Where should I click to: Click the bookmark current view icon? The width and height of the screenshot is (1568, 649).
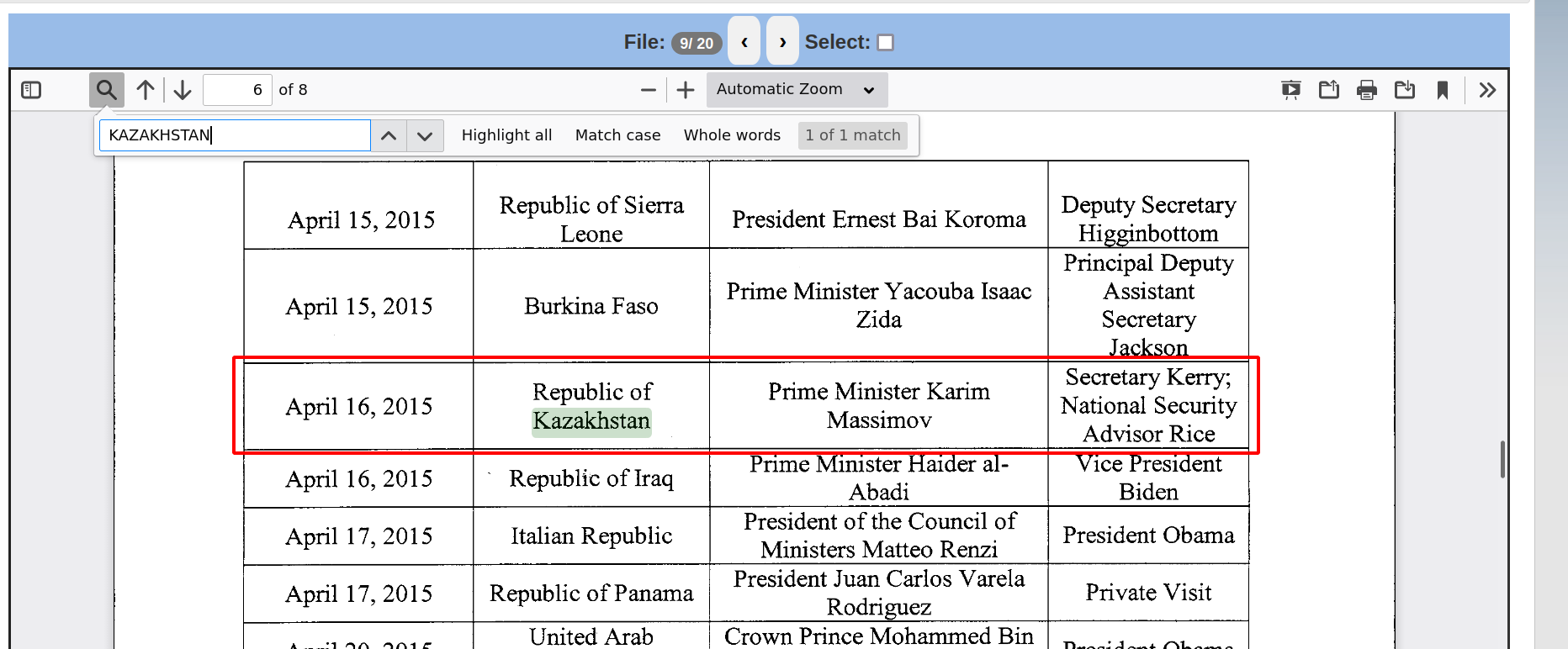coord(1443,90)
